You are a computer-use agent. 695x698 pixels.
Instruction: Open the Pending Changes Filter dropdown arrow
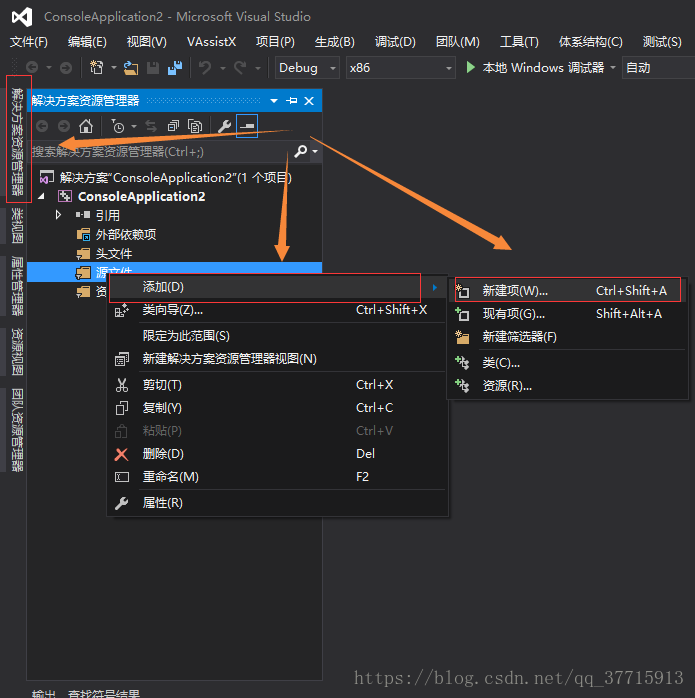[134, 126]
